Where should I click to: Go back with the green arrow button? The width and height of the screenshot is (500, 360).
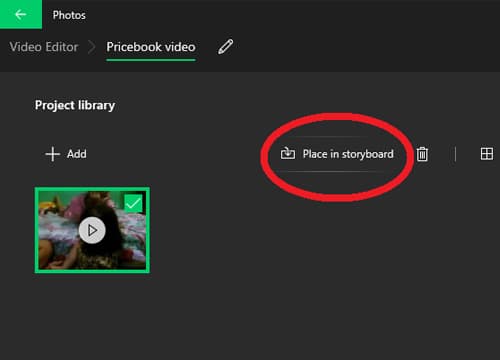pyautogui.click(x=21, y=14)
